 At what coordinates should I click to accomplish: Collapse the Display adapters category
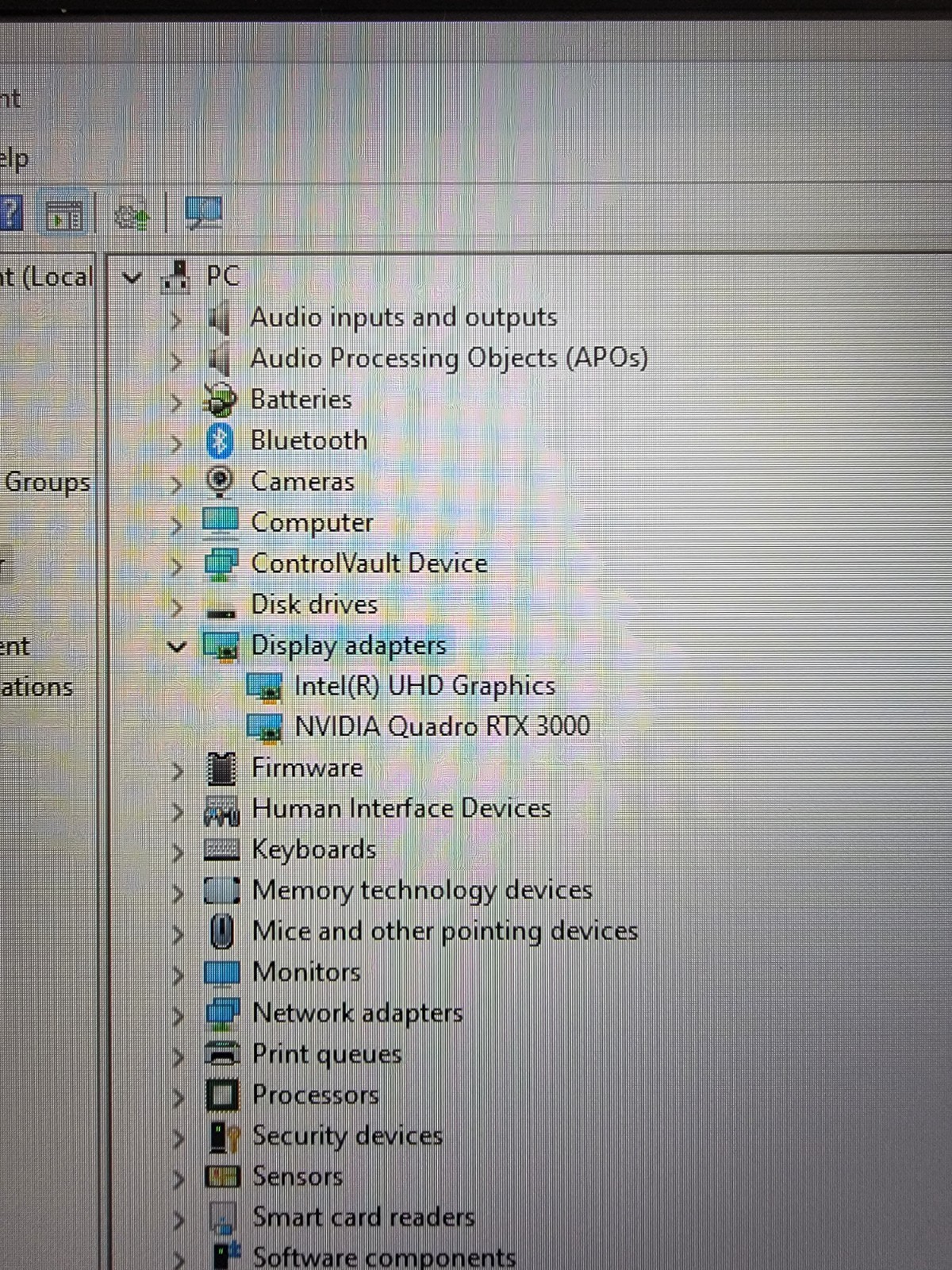point(178,647)
